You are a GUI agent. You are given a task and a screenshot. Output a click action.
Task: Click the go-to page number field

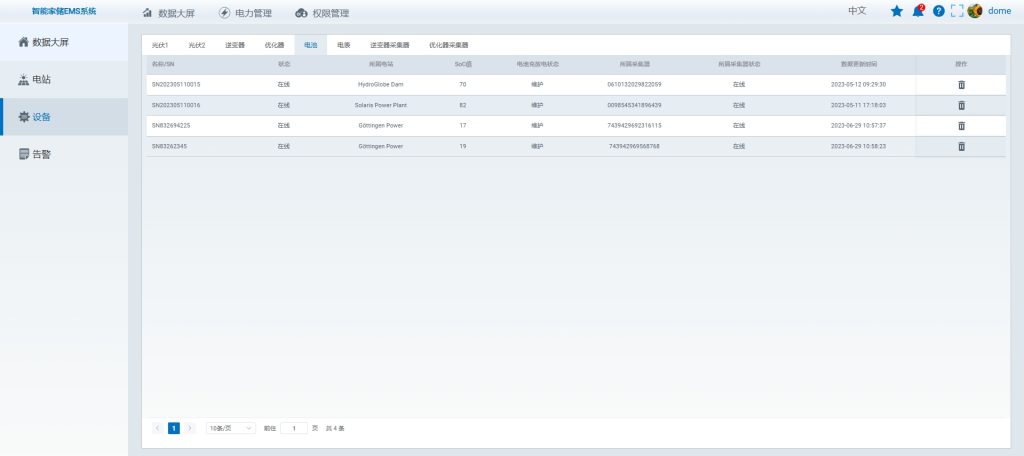(294, 428)
